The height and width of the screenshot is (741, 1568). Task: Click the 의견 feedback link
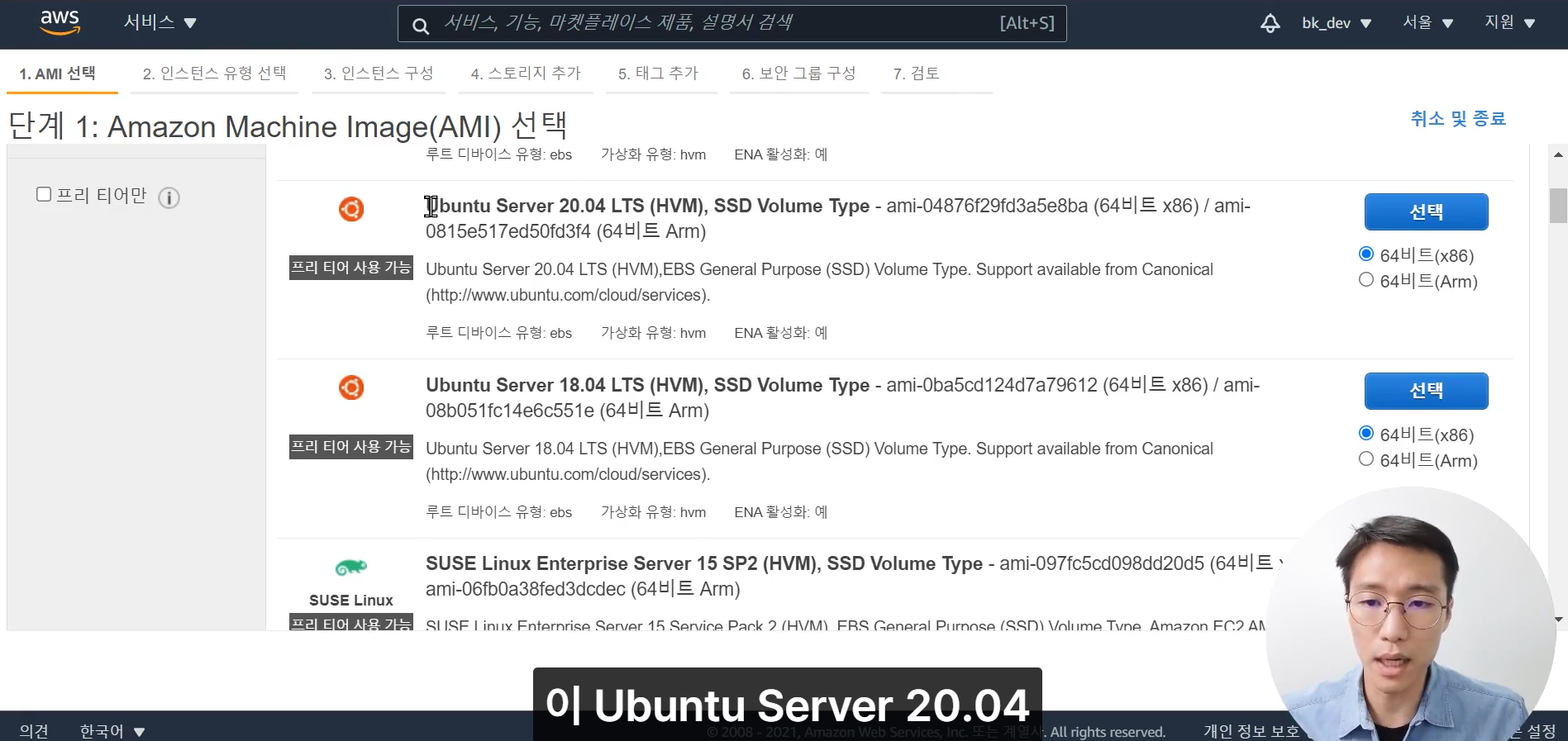(x=34, y=731)
